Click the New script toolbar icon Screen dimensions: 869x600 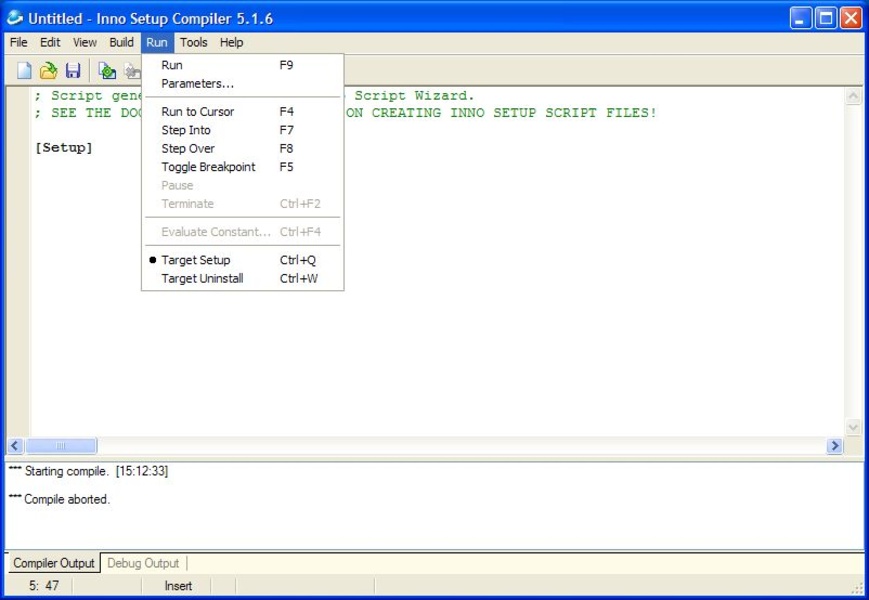pos(24,70)
